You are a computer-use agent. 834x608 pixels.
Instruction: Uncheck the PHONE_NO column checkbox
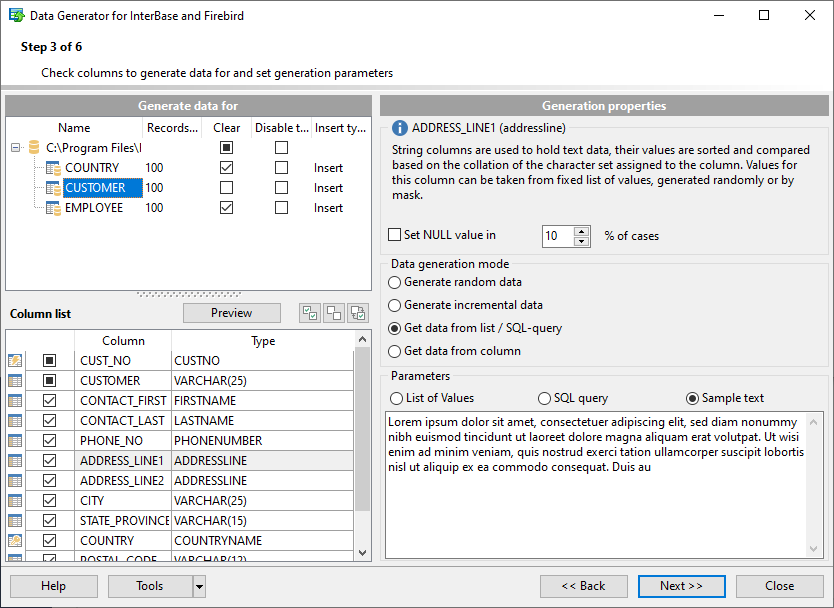click(49, 440)
